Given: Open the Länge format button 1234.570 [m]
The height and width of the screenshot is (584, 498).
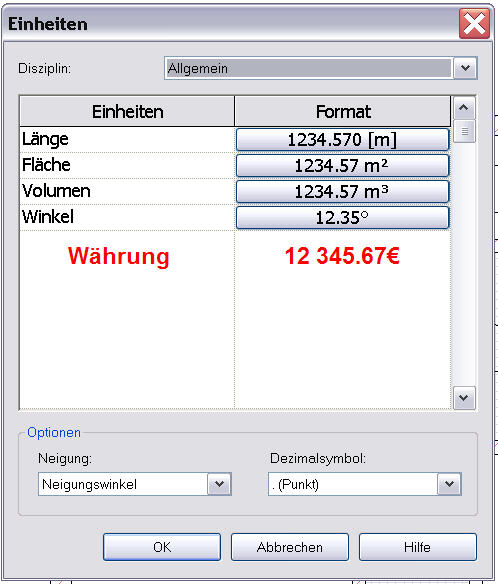Looking at the screenshot, I should (342, 140).
